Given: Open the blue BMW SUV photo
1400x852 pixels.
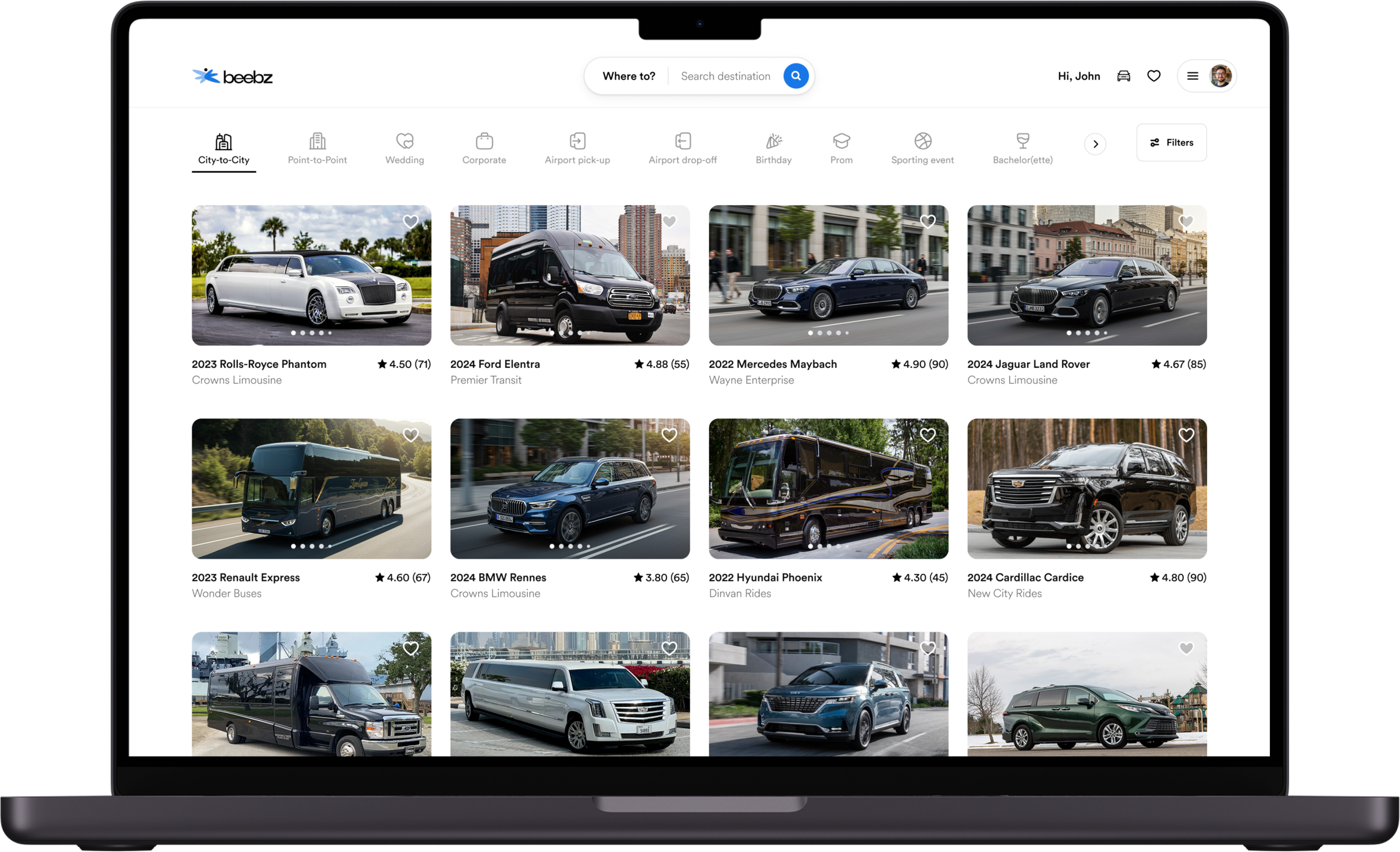Looking at the screenshot, I should click(570, 489).
